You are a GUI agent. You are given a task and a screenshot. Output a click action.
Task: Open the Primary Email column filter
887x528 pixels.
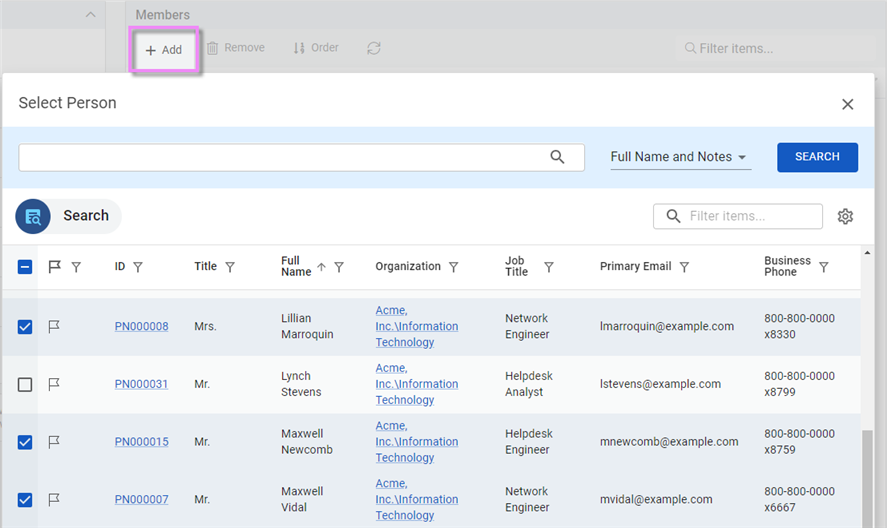[x=684, y=267]
